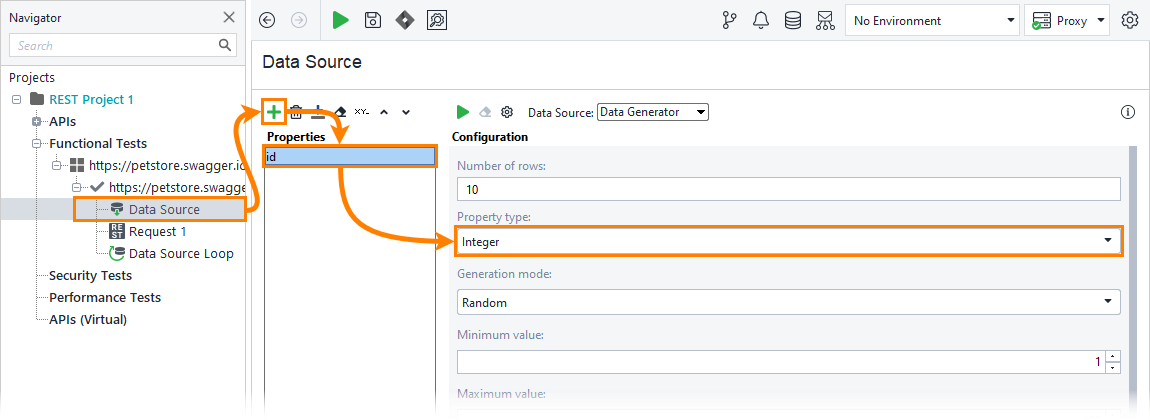The height and width of the screenshot is (420, 1150).
Task: Click the search magnifier in the Navigator
Action: [225, 45]
